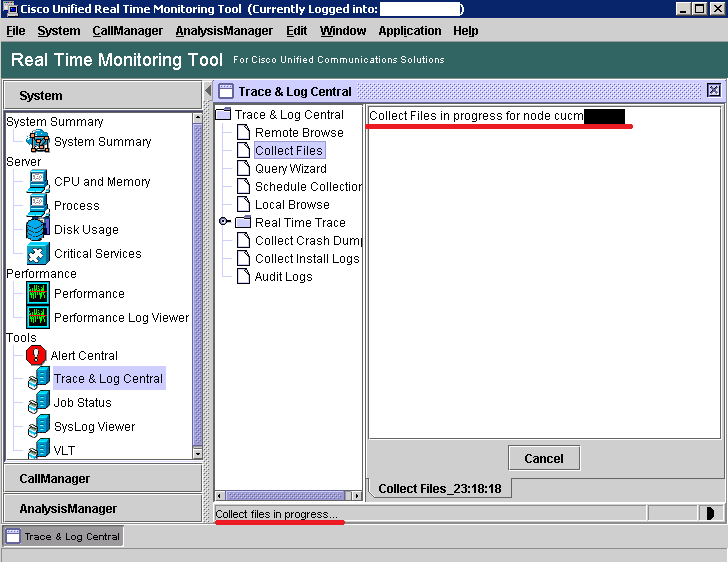Click the Trace & Log Central server icon in sidebar
728x562 pixels.
pyautogui.click(x=38, y=378)
